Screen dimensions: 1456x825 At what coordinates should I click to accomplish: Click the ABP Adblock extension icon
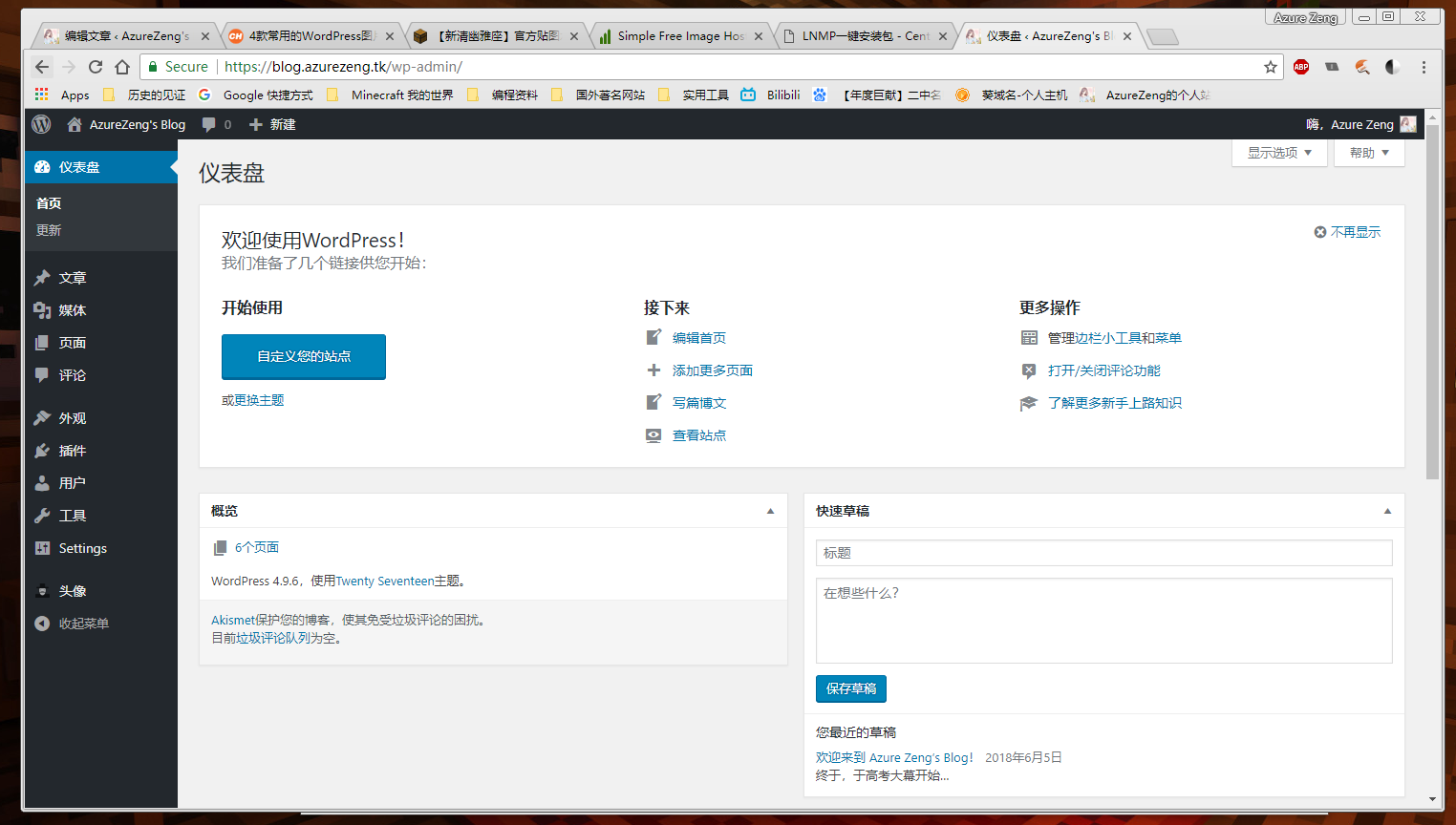coord(1301,67)
